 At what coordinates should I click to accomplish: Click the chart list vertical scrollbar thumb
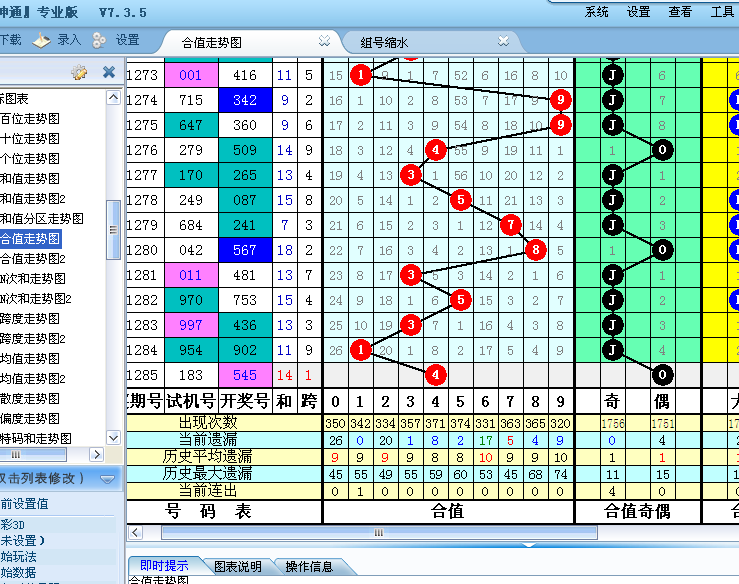(x=113, y=230)
